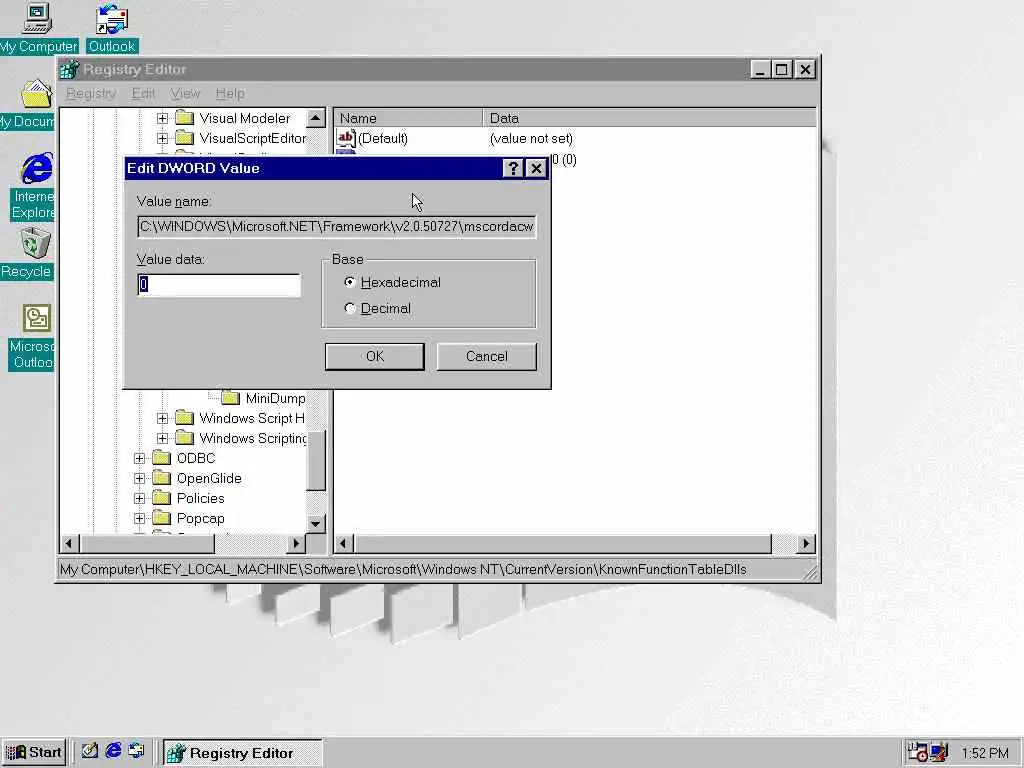Click the Registry Editor title bar icon
Screen dimensions: 1024x768
point(70,69)
